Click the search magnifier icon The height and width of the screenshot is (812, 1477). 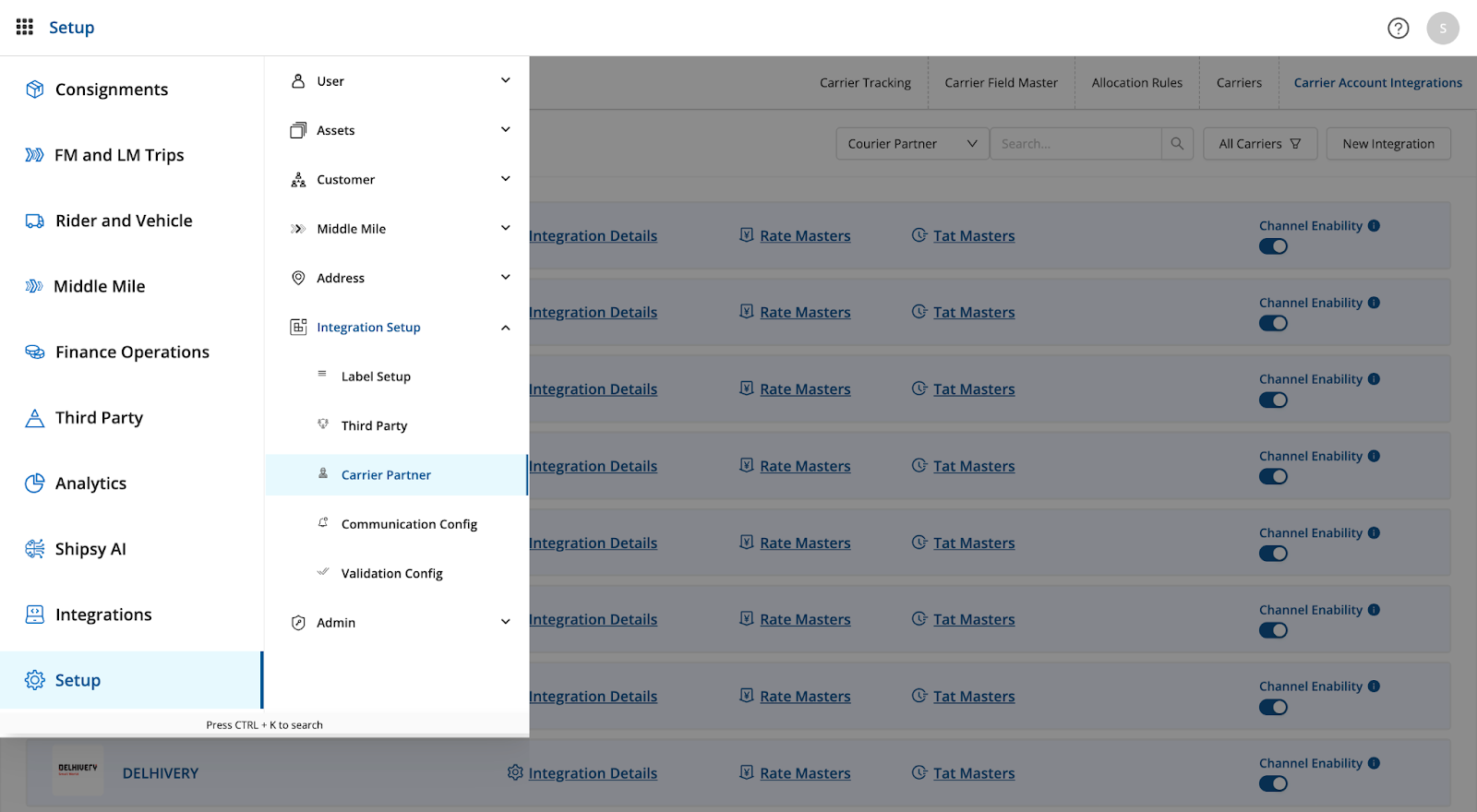[x=1177, y=144]
